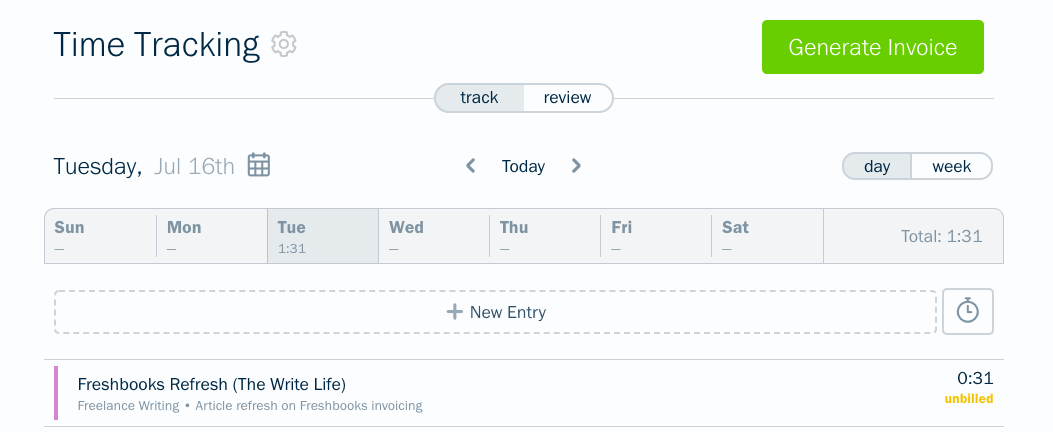Select Sat in the week bar

(x=767, y=236)
